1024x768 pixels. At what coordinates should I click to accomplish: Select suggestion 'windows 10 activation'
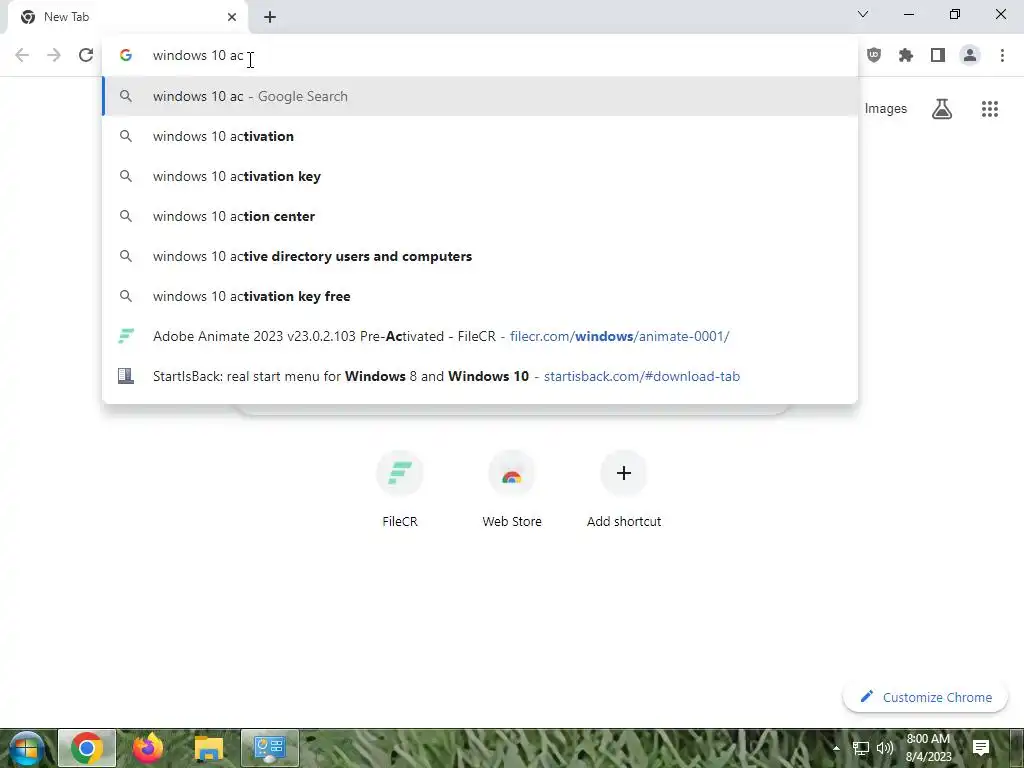(480, 136)
